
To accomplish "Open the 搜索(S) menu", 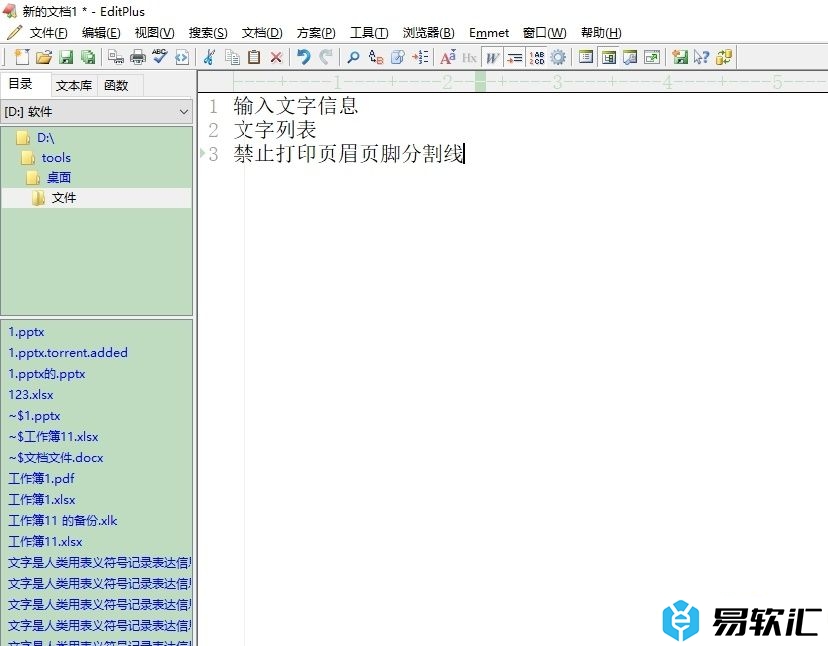I will click(208, 33).
